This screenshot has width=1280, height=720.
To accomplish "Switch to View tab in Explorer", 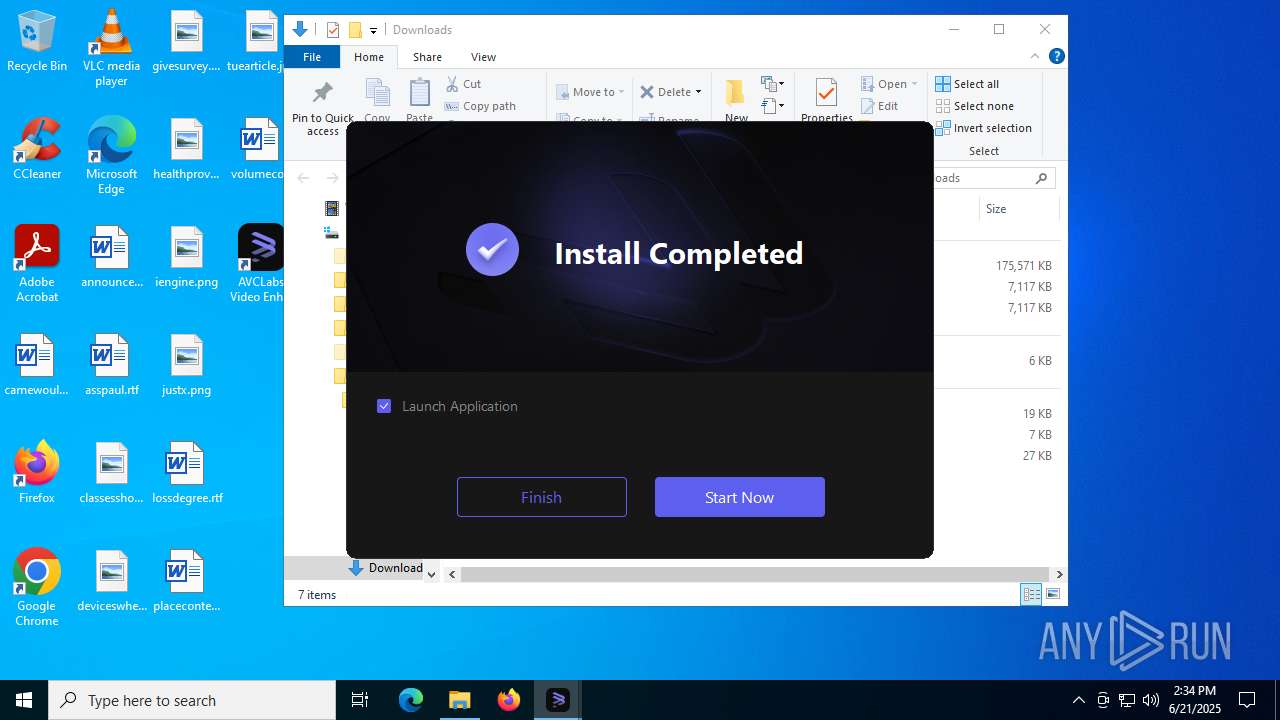I will coord(483,57).
